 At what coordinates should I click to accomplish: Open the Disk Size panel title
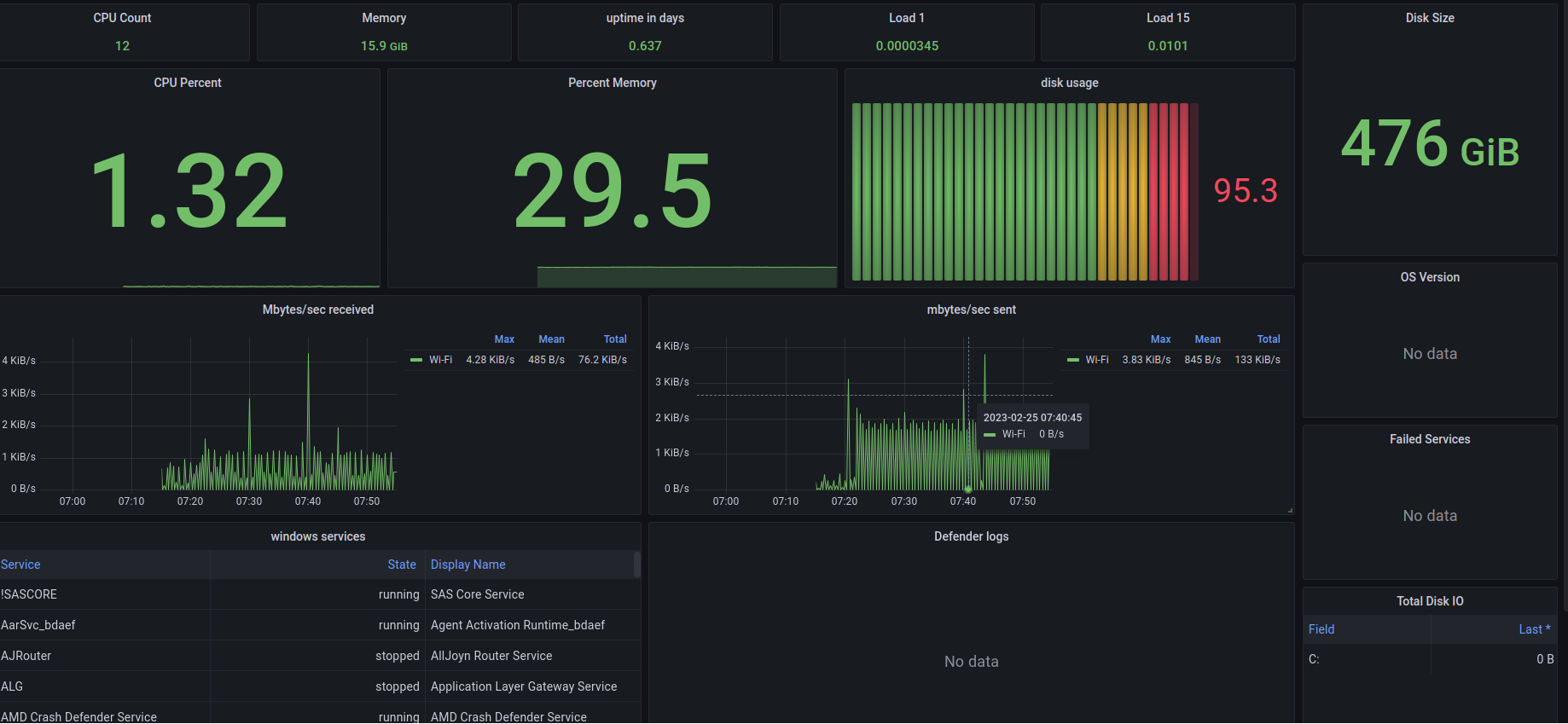[1430, 18]
